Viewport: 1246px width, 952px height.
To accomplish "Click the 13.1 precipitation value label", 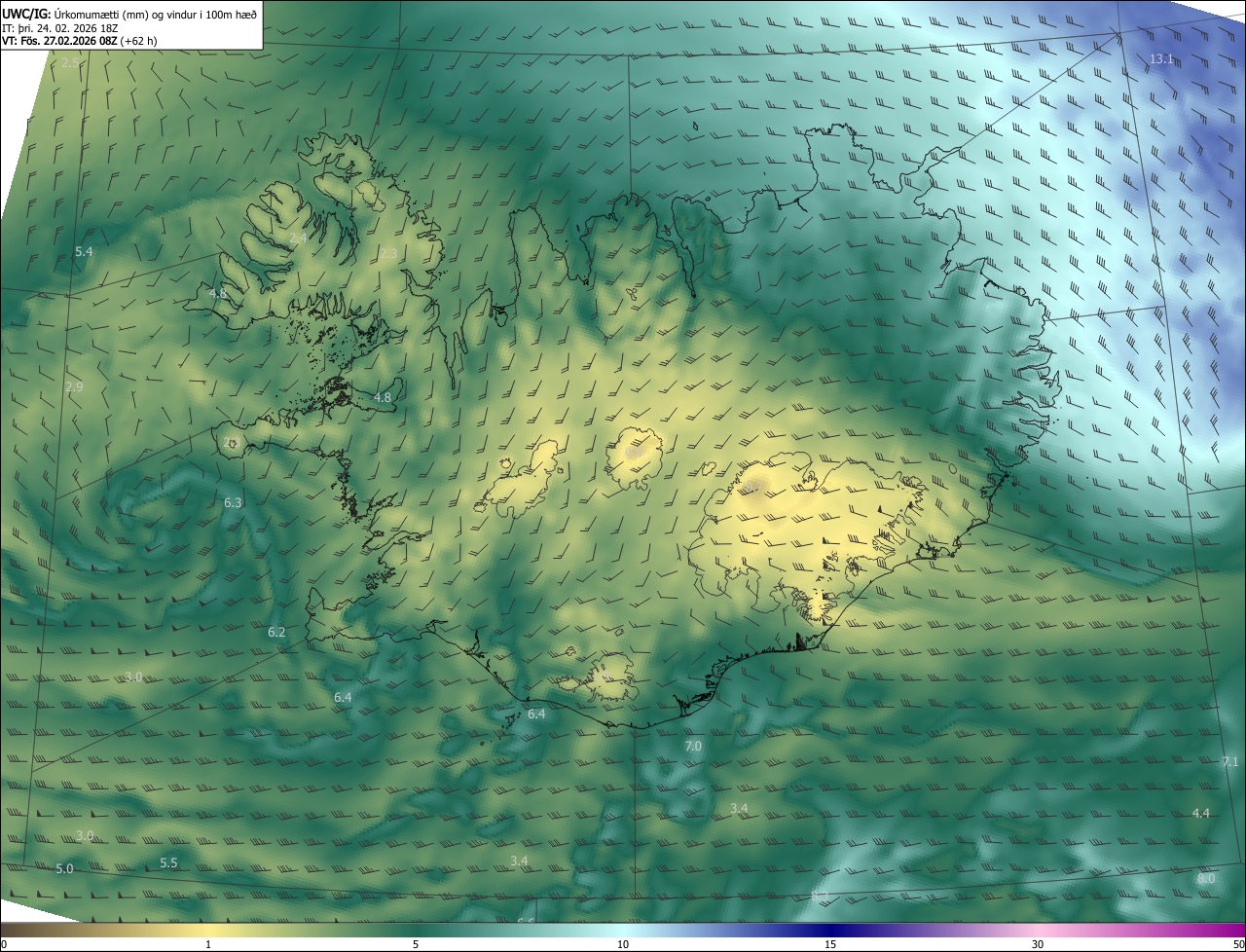I will click(1162, 59).
